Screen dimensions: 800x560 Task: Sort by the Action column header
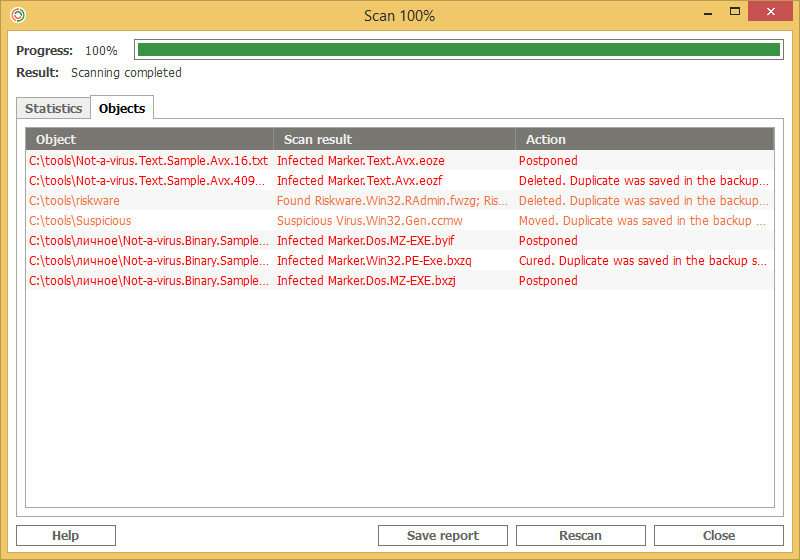(x=645, y=139)
